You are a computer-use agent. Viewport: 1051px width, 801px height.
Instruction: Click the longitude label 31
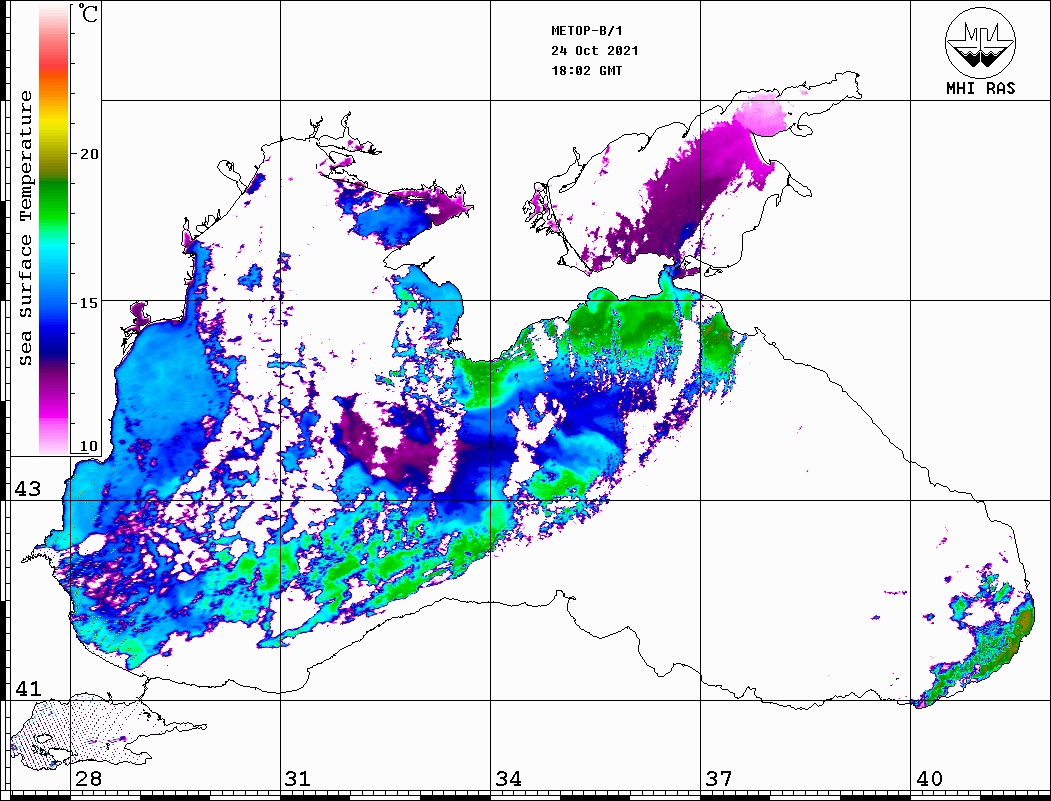[x=298, y=778]
